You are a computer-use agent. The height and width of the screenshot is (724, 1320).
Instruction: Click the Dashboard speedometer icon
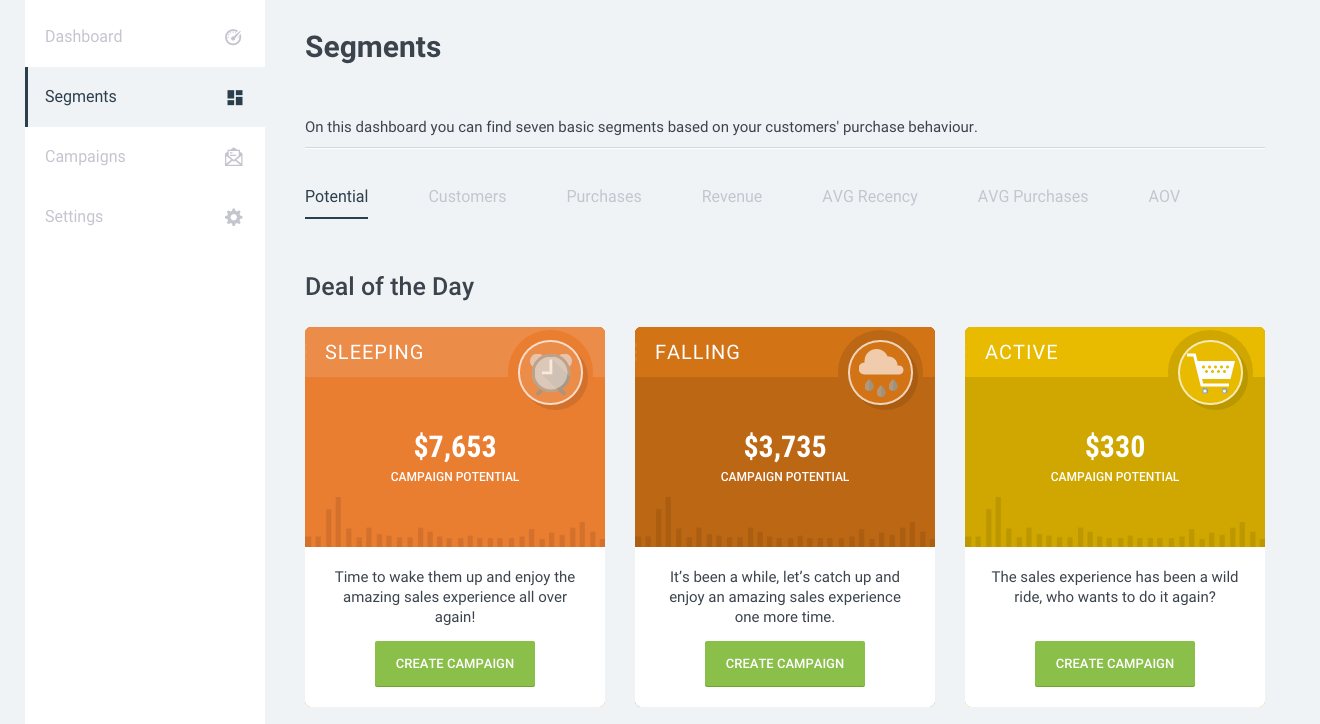pos(233,37)
